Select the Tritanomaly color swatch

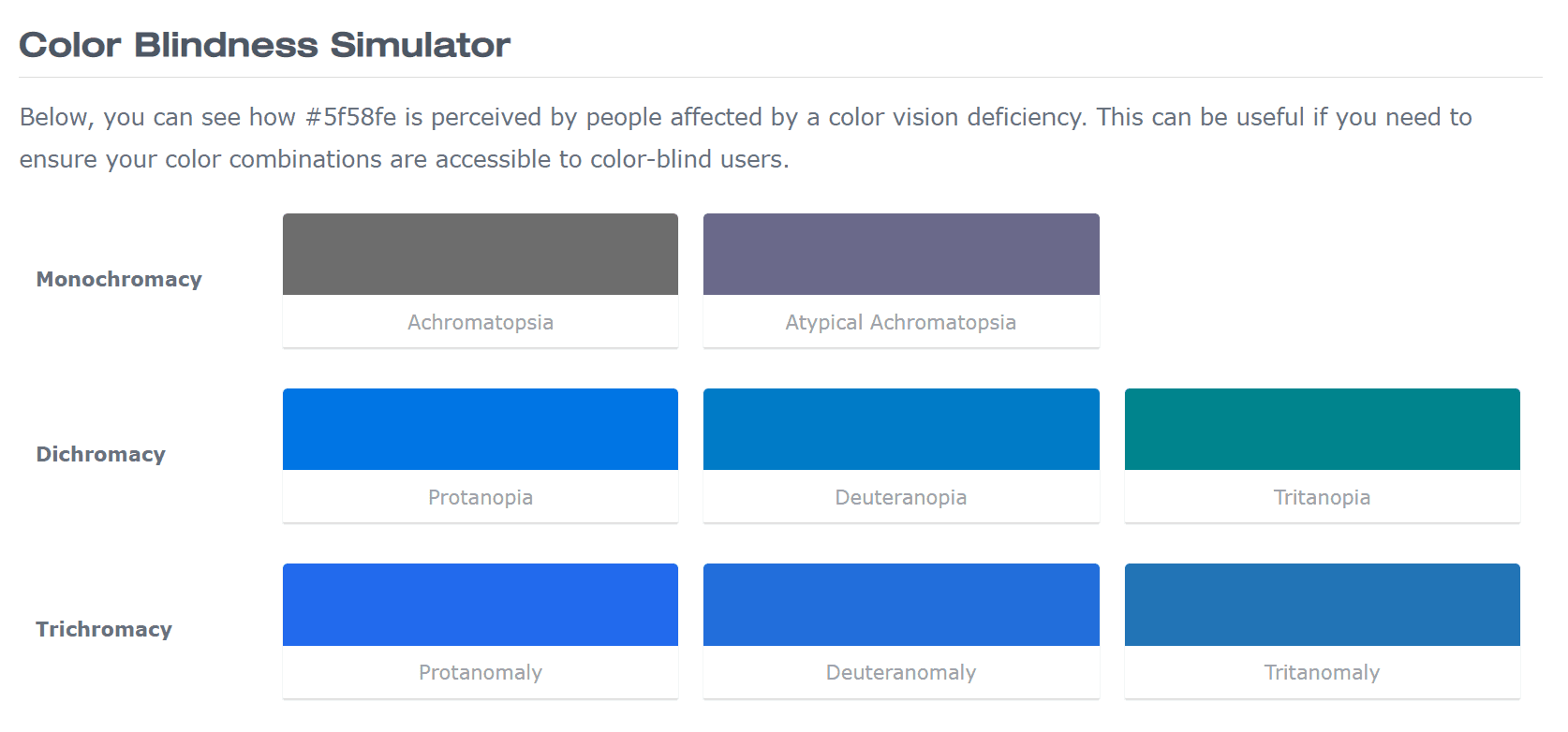coord(1323,604)
